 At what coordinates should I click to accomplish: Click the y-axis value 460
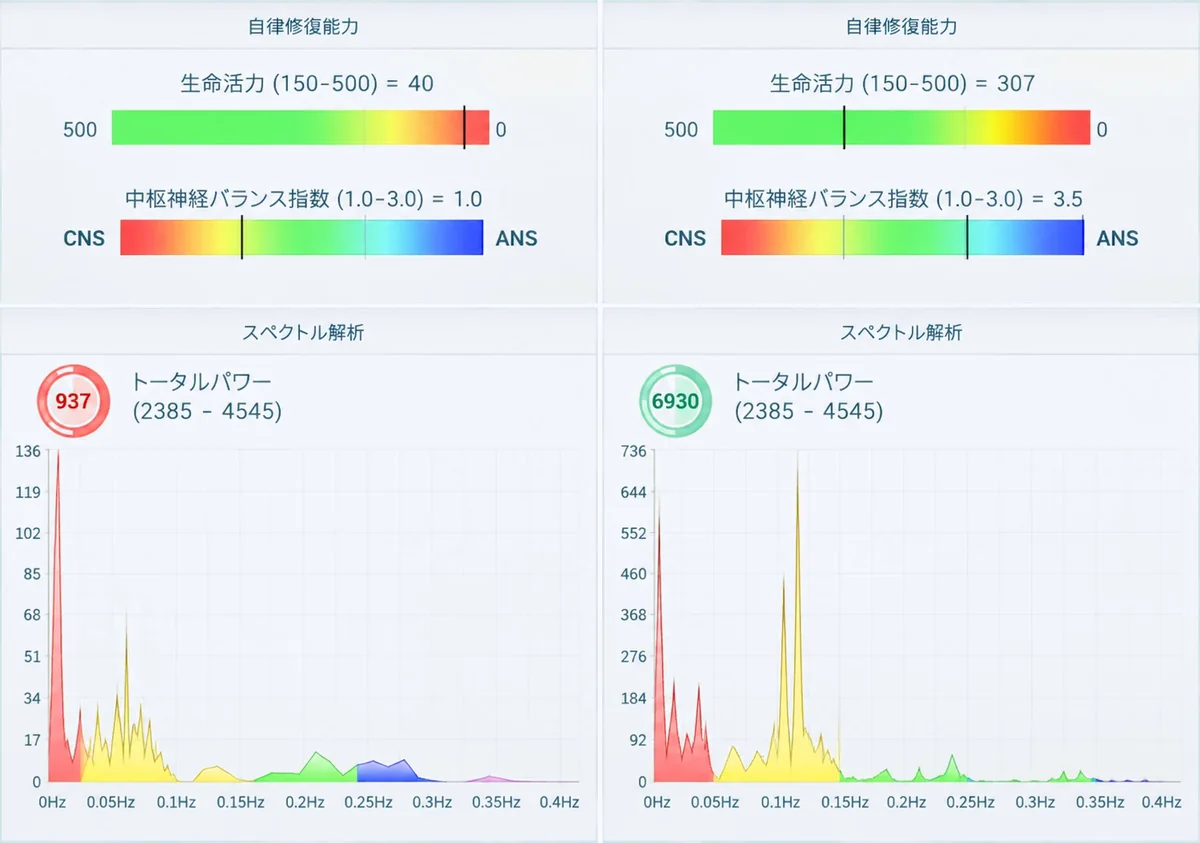[x=635, y=574]
